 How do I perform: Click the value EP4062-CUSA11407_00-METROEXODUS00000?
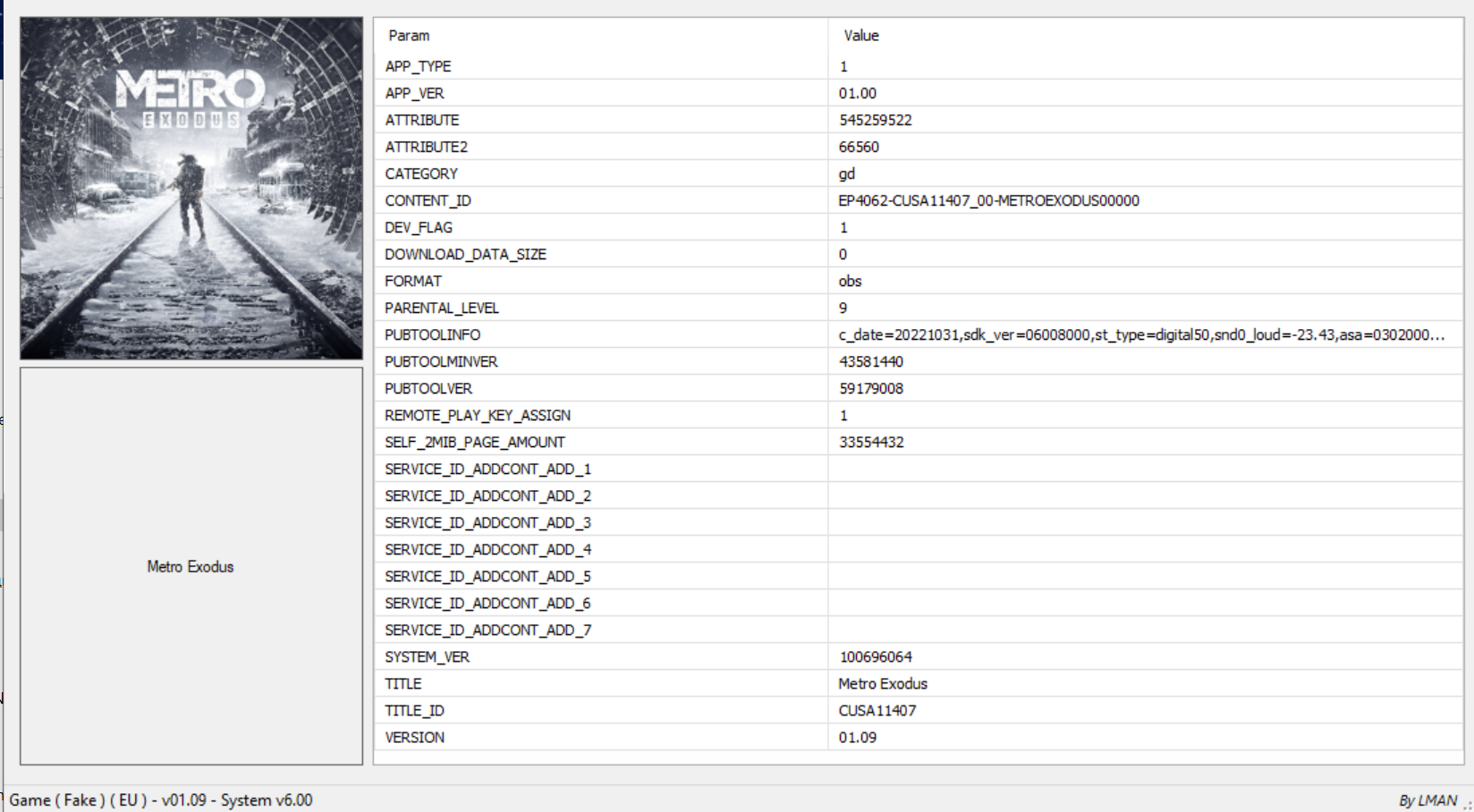[988, 200]
